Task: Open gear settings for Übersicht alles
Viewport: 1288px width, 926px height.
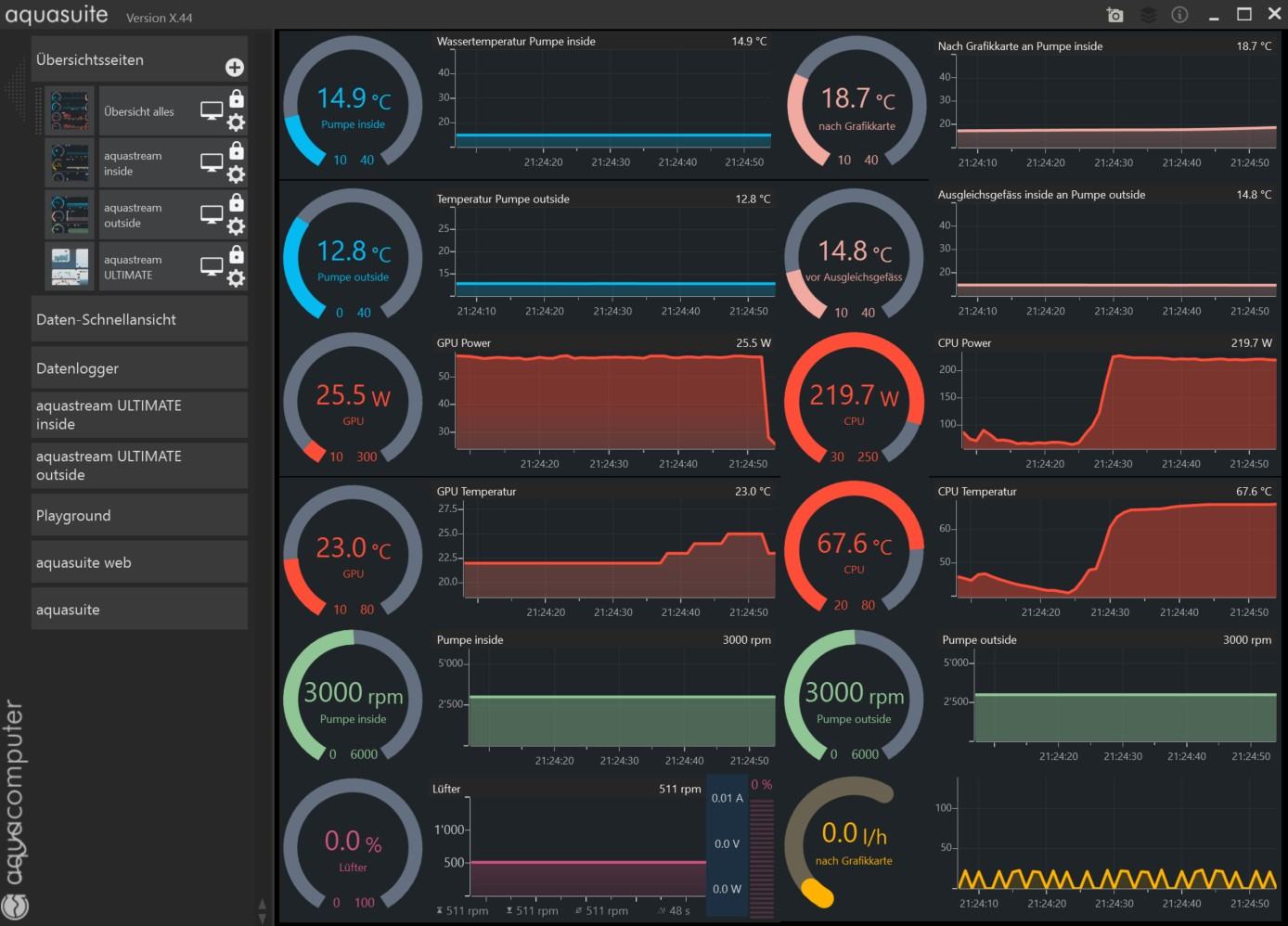Action: (237, 122)
